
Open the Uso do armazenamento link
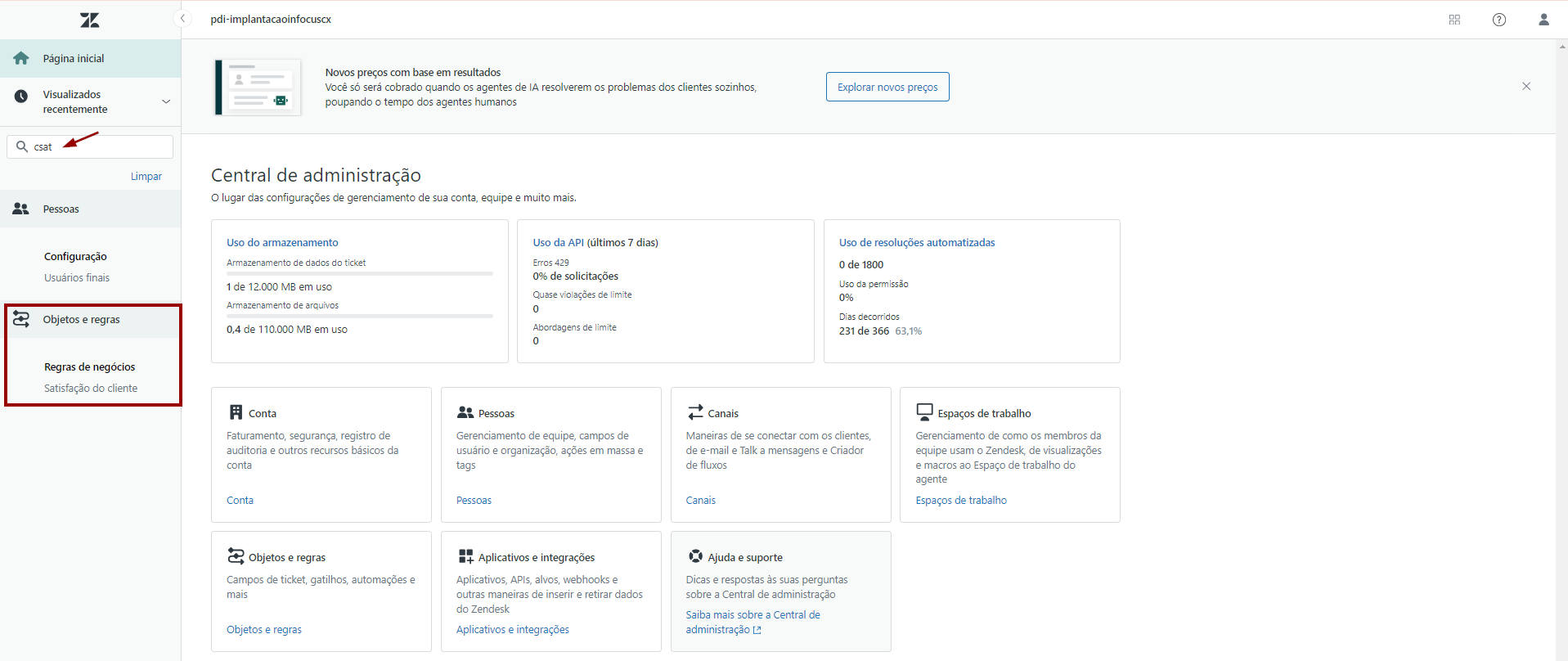(x=282, y=242)
